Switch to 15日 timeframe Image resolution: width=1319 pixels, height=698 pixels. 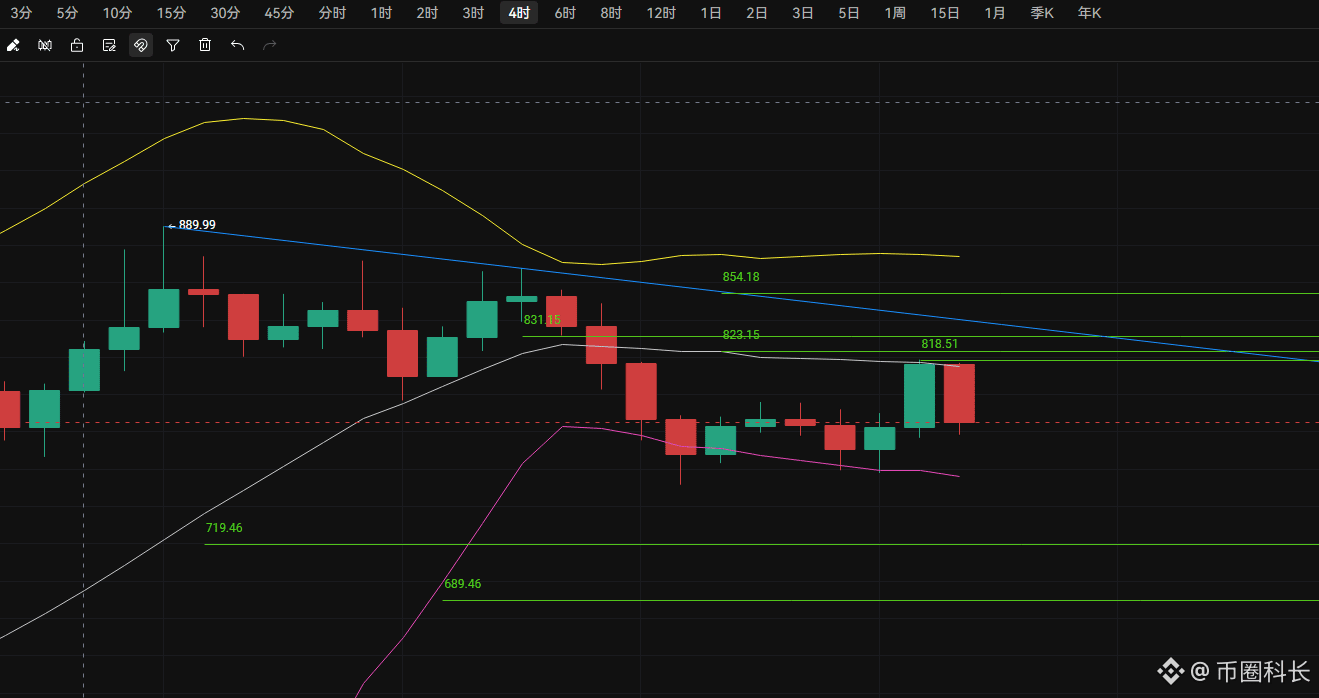(945, 13)
